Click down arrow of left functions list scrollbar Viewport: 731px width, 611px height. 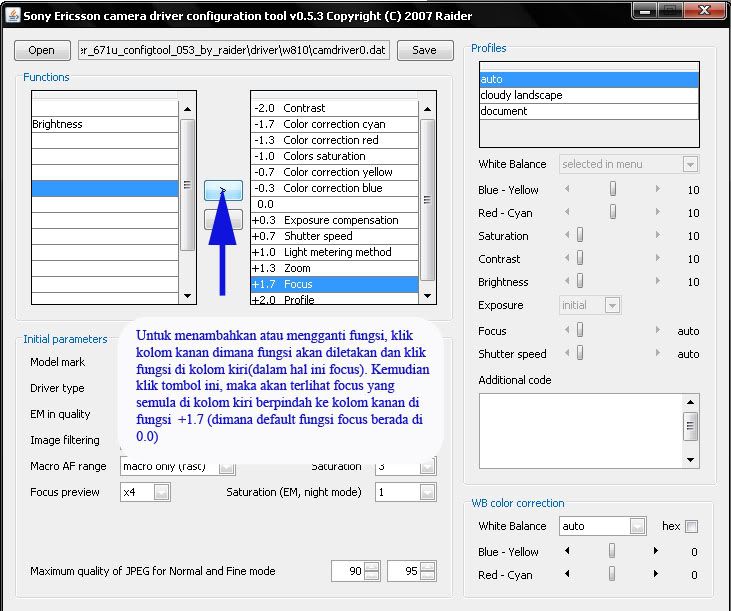pyautogui.click(x=187, y=295)
